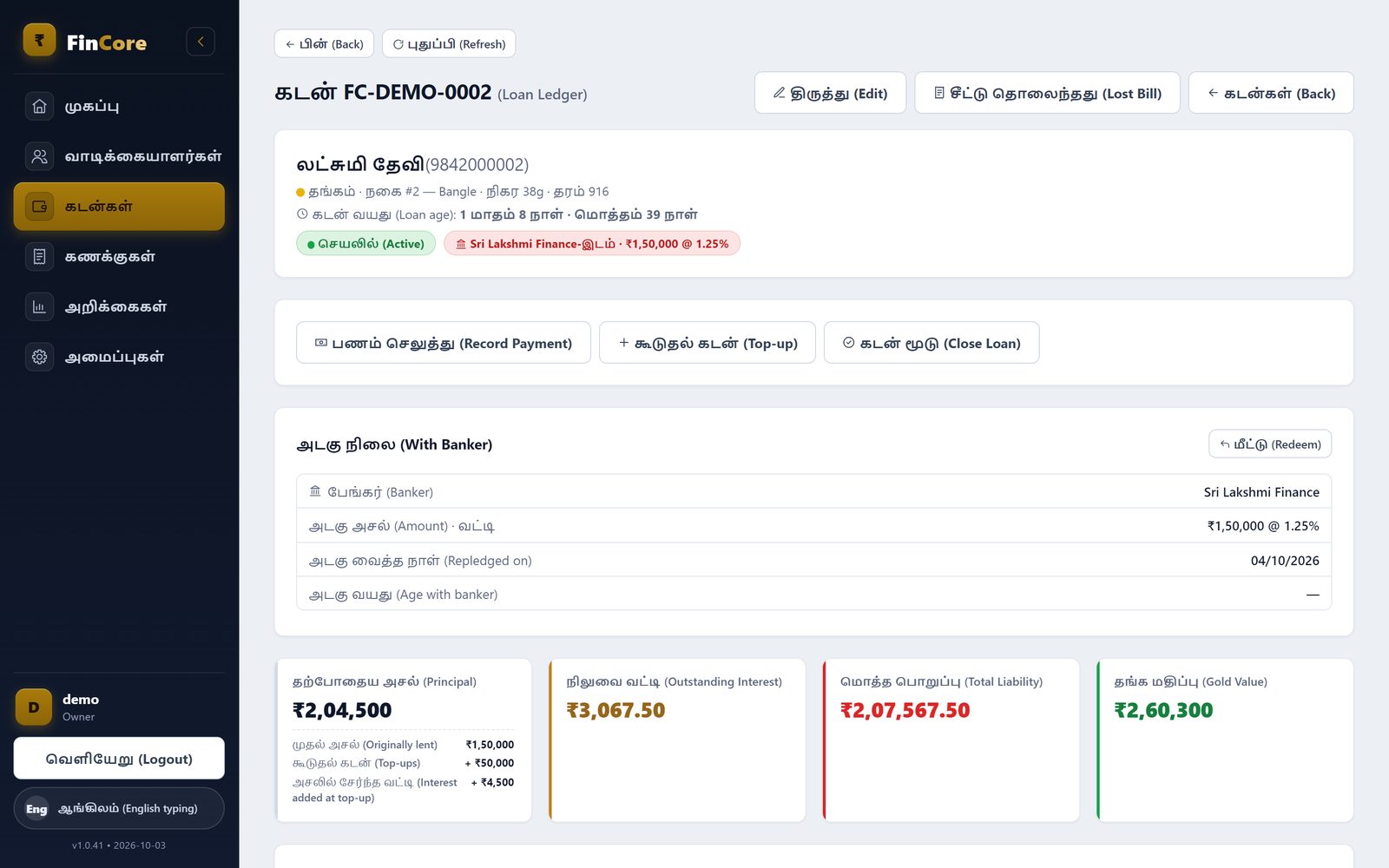Click the 04/10/2026 repledged date
This screenshot has height=868, width=1389.
pos(1285,561)
